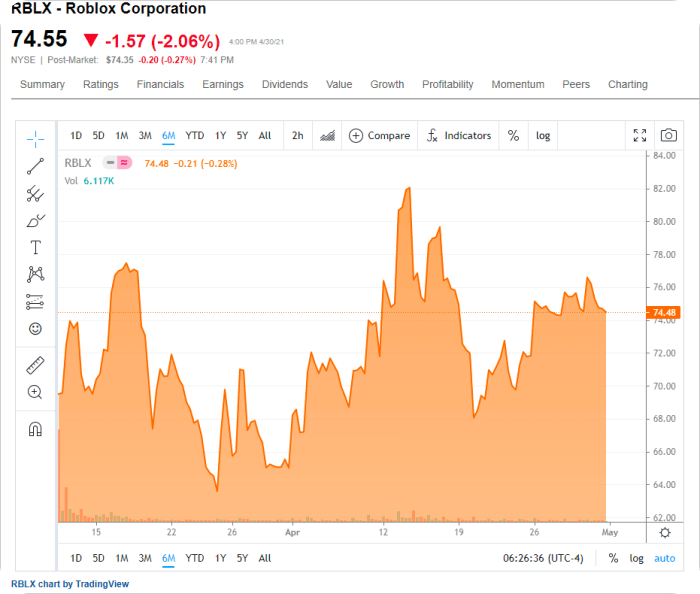The width and height of the screenshot is (700, 594).
Task: Select 5D range in bottom bar
Action: click(98, 558)
